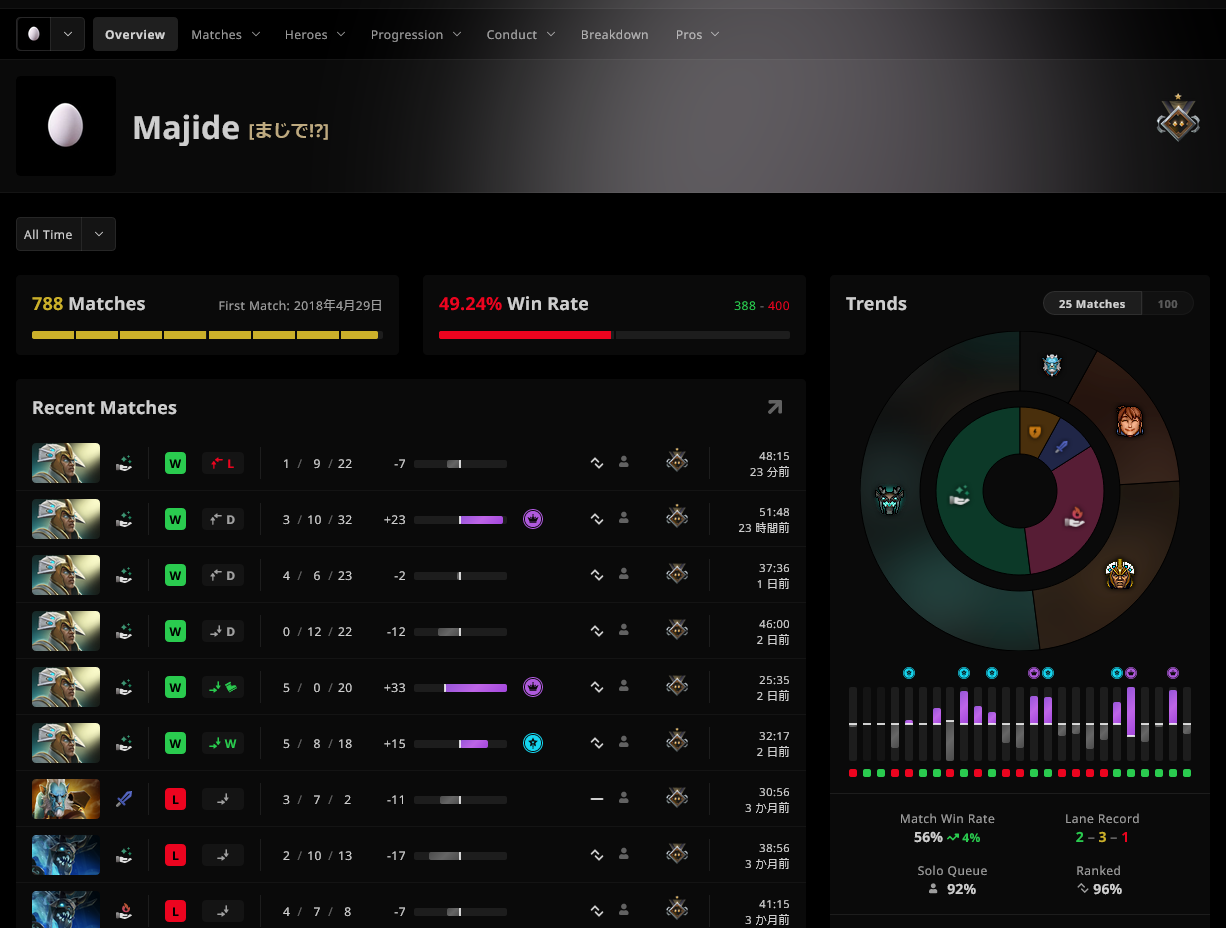Image resolution: width=1226 pixels, height=928 pixels.
Task: Click the unranked dash icon in the 30:56 match
Action: tap(597, 799)
